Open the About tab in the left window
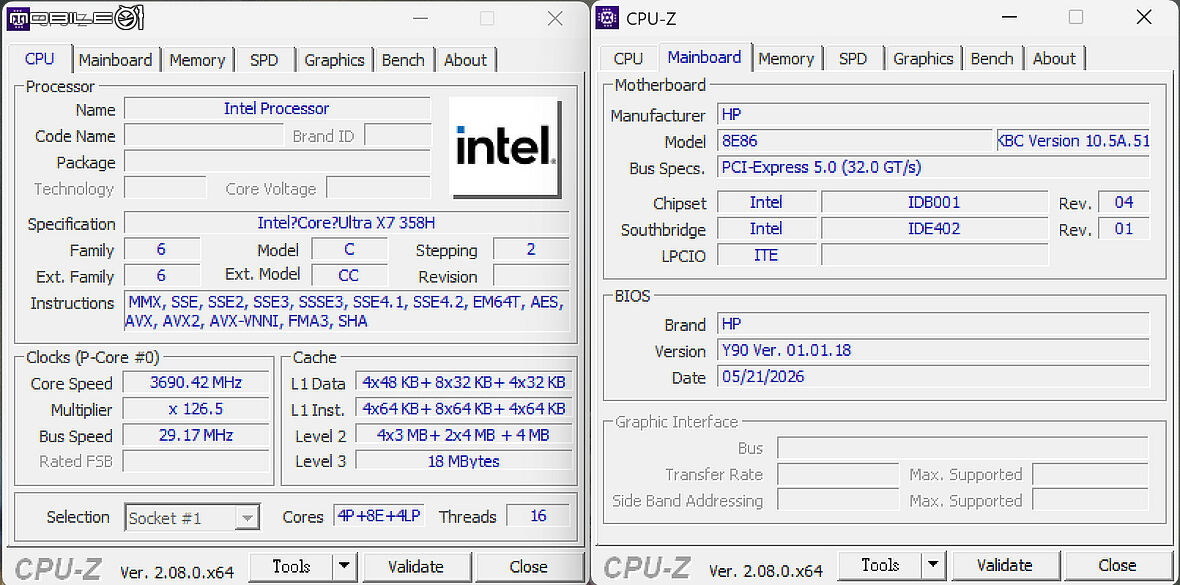This screenshot has height=585, width=1180. tap(465, 59)
